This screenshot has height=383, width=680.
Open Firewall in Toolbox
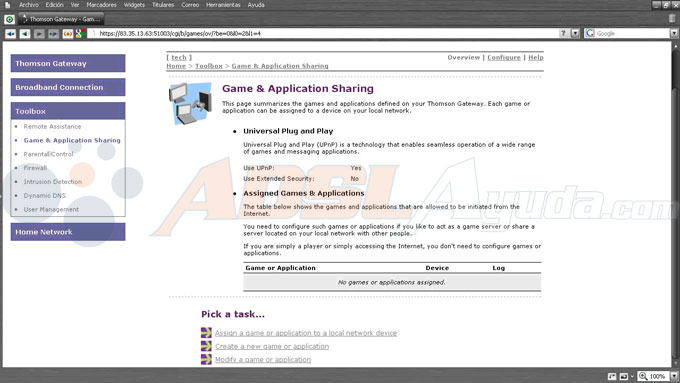click(x=35, y=168)
